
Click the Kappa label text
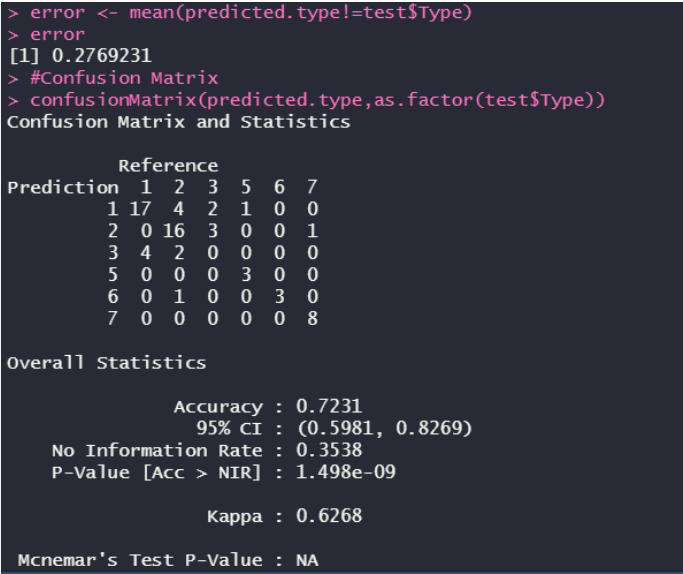[235, 517]
